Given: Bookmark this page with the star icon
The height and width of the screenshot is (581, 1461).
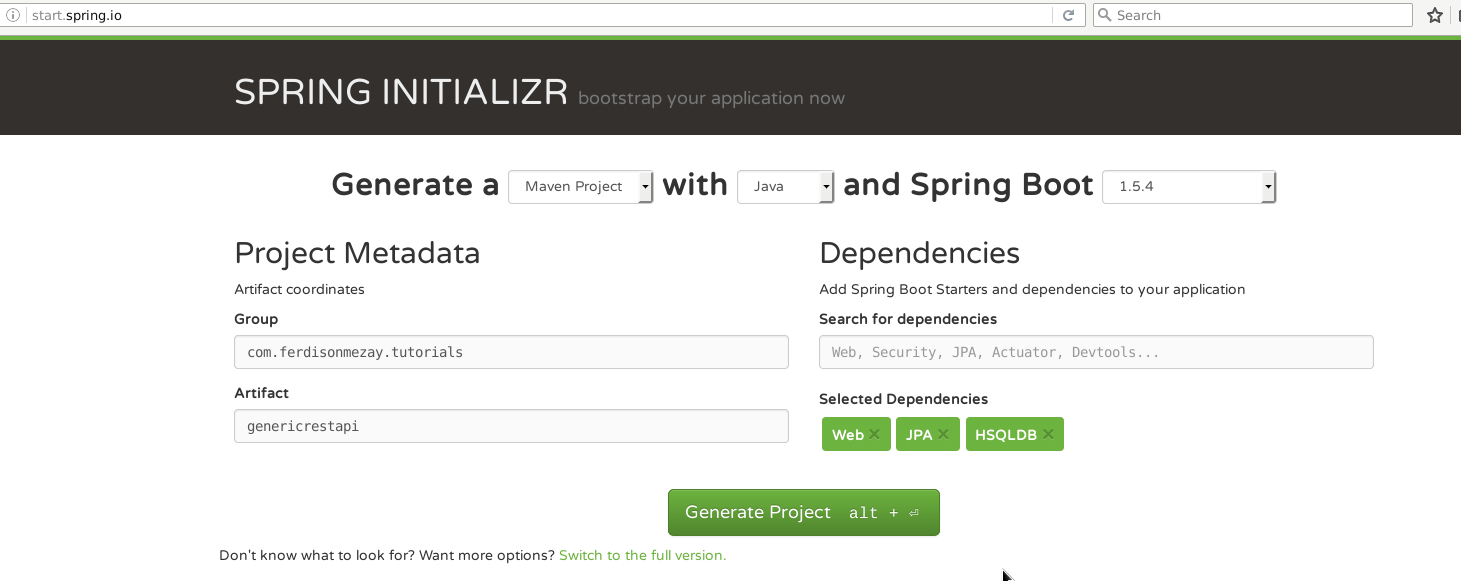Looking at the screenshot, I should tap(1435, 15).
